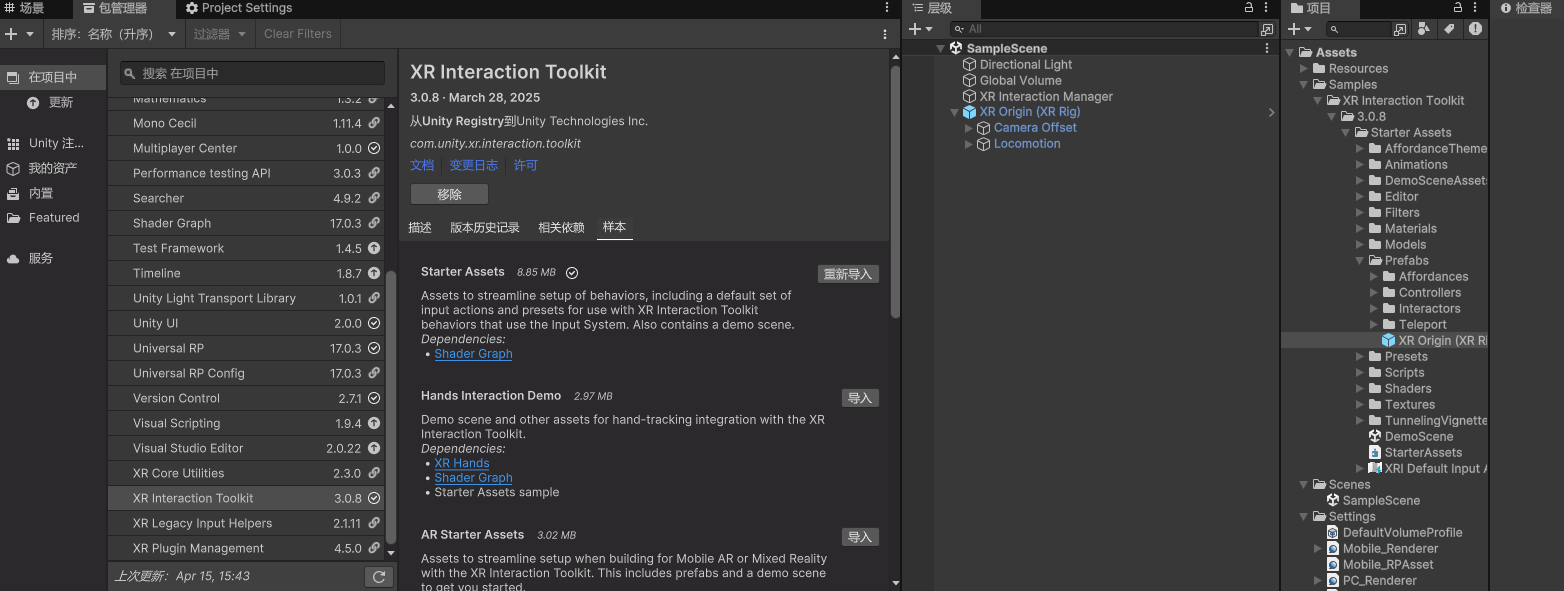Open the Featured sidebar entry
The width and height of the screenshot is (1564, 591).
[x=53, y=217]
